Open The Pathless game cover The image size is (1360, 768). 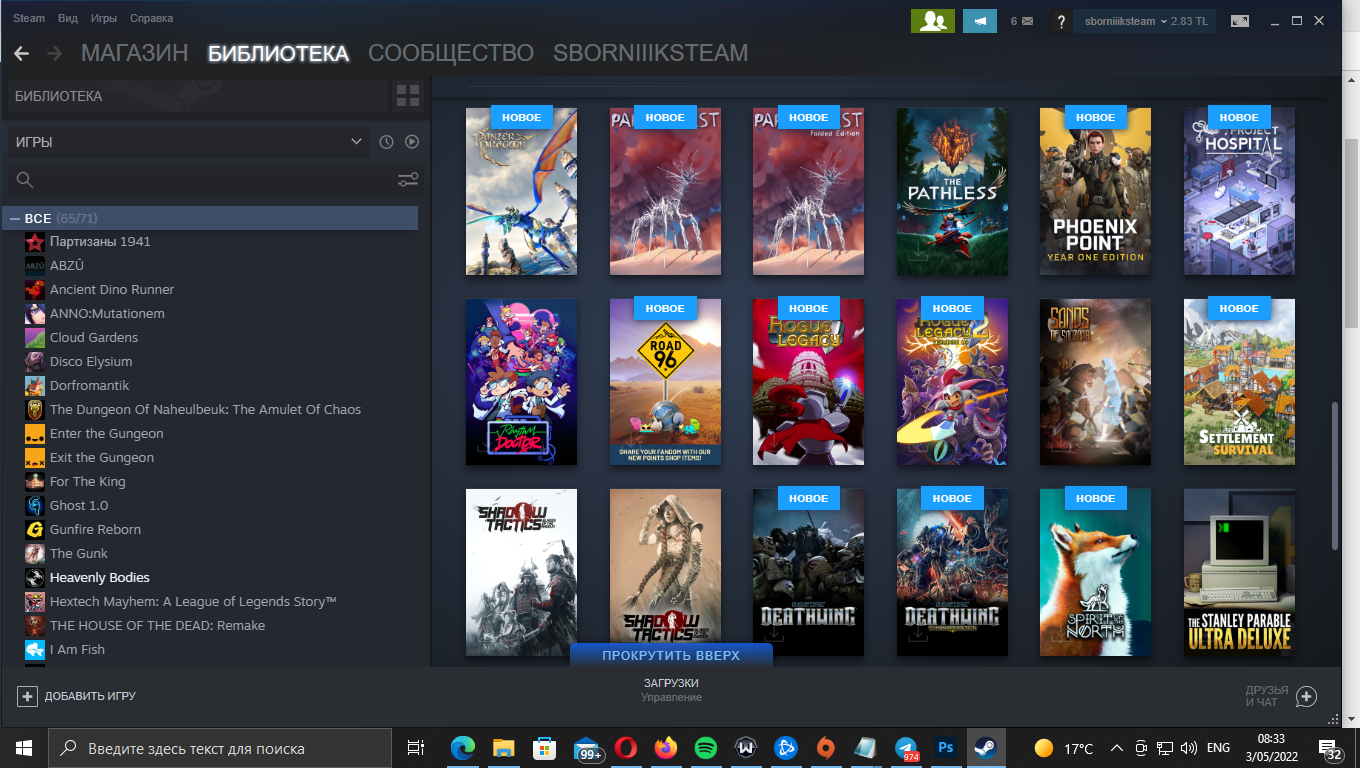pos(952,191)
